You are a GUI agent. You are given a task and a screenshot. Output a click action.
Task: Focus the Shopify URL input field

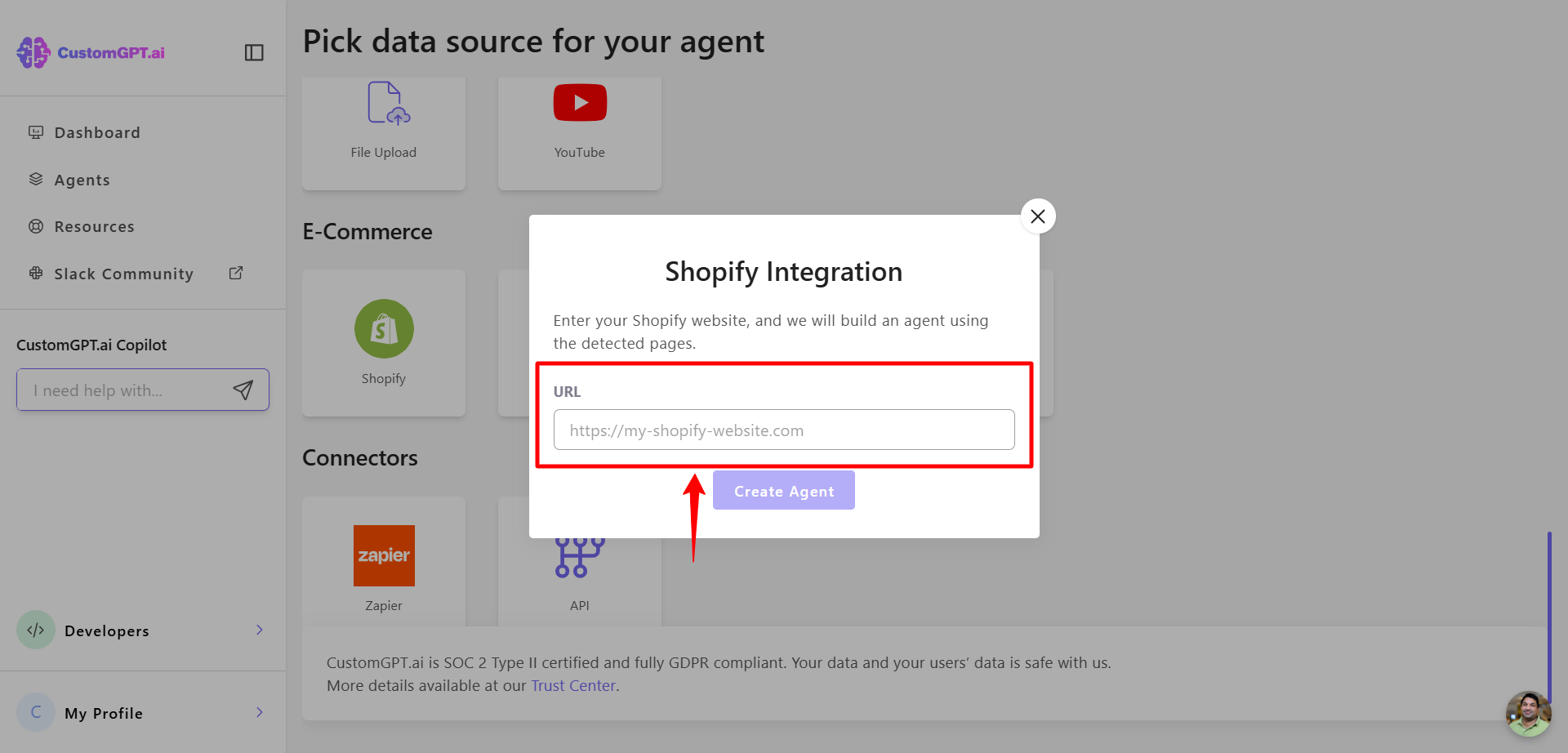[x=784, y=430]
